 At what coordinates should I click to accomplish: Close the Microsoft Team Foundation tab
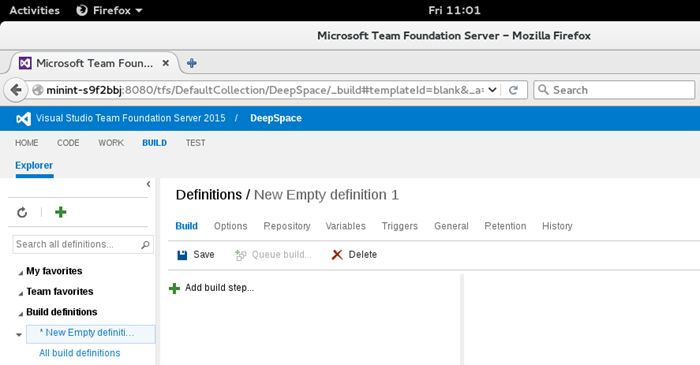[x=166, y=63]
